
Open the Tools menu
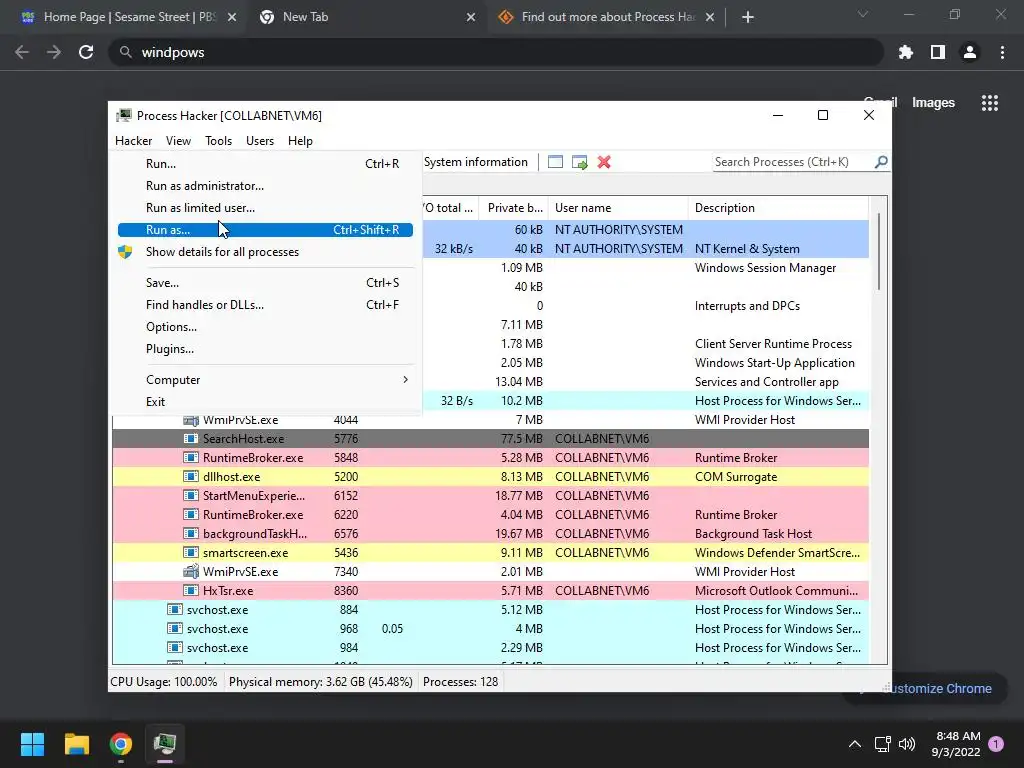coord(218,141)
